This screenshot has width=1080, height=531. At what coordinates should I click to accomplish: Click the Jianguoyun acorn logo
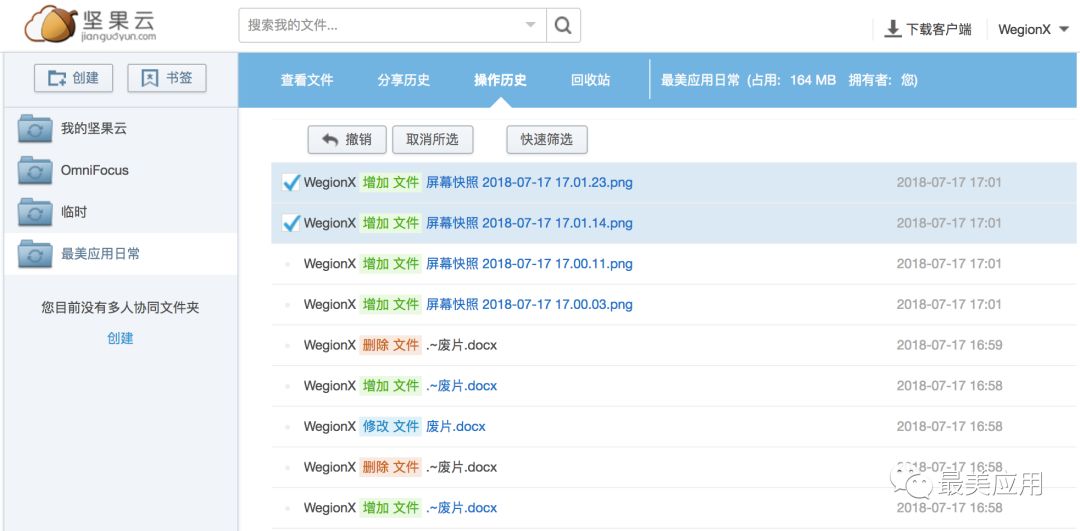tap(50, 24)
